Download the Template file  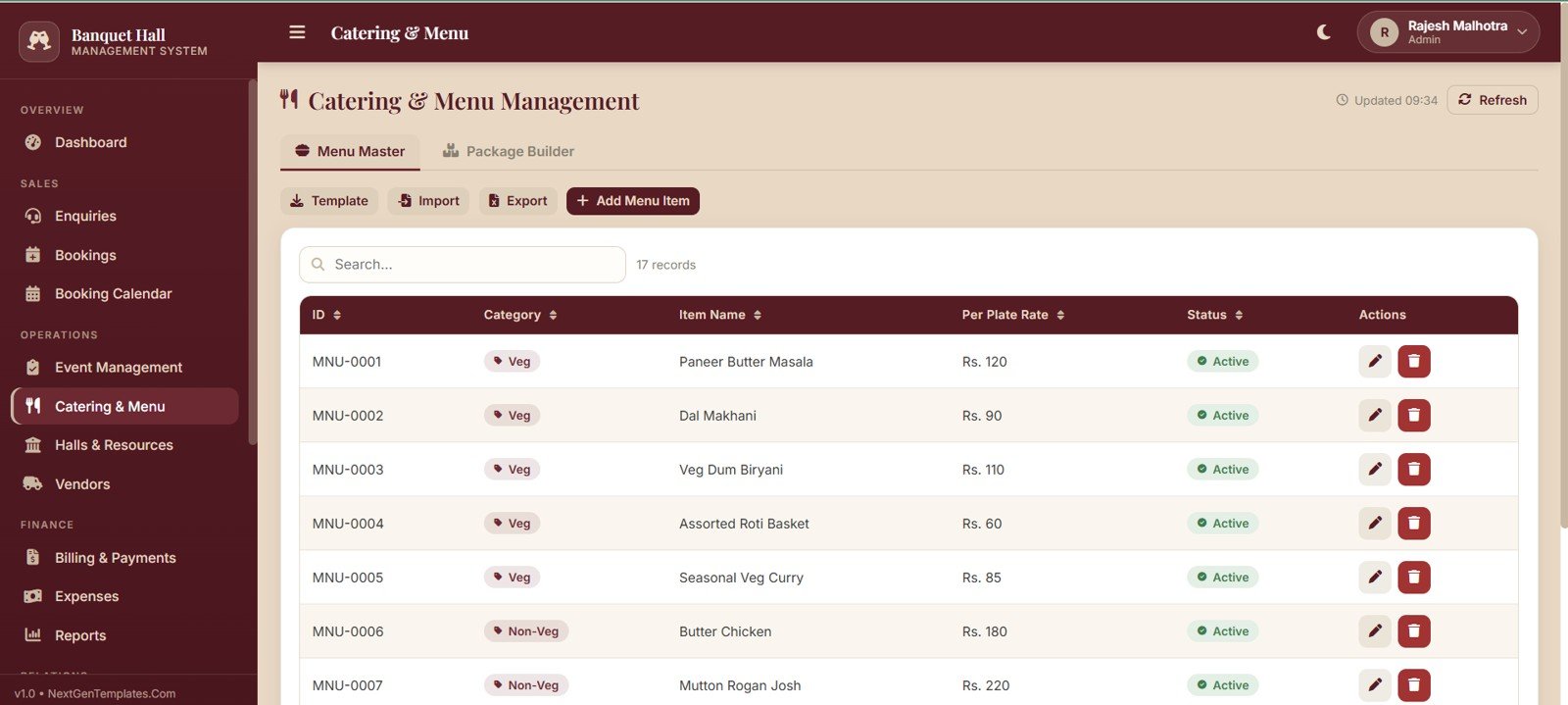(x=329, y=201)
